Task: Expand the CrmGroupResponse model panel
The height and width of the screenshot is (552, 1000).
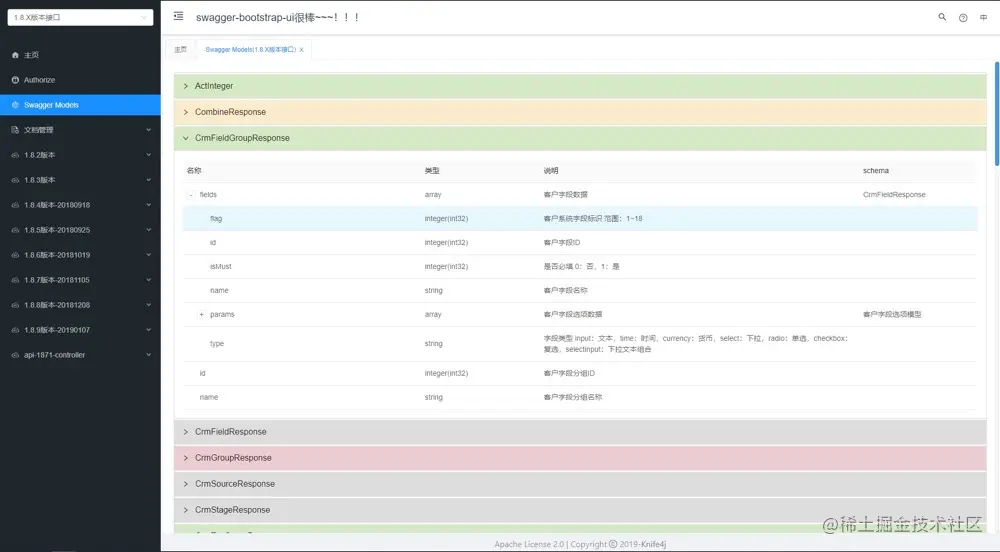Action: (580, 458)
